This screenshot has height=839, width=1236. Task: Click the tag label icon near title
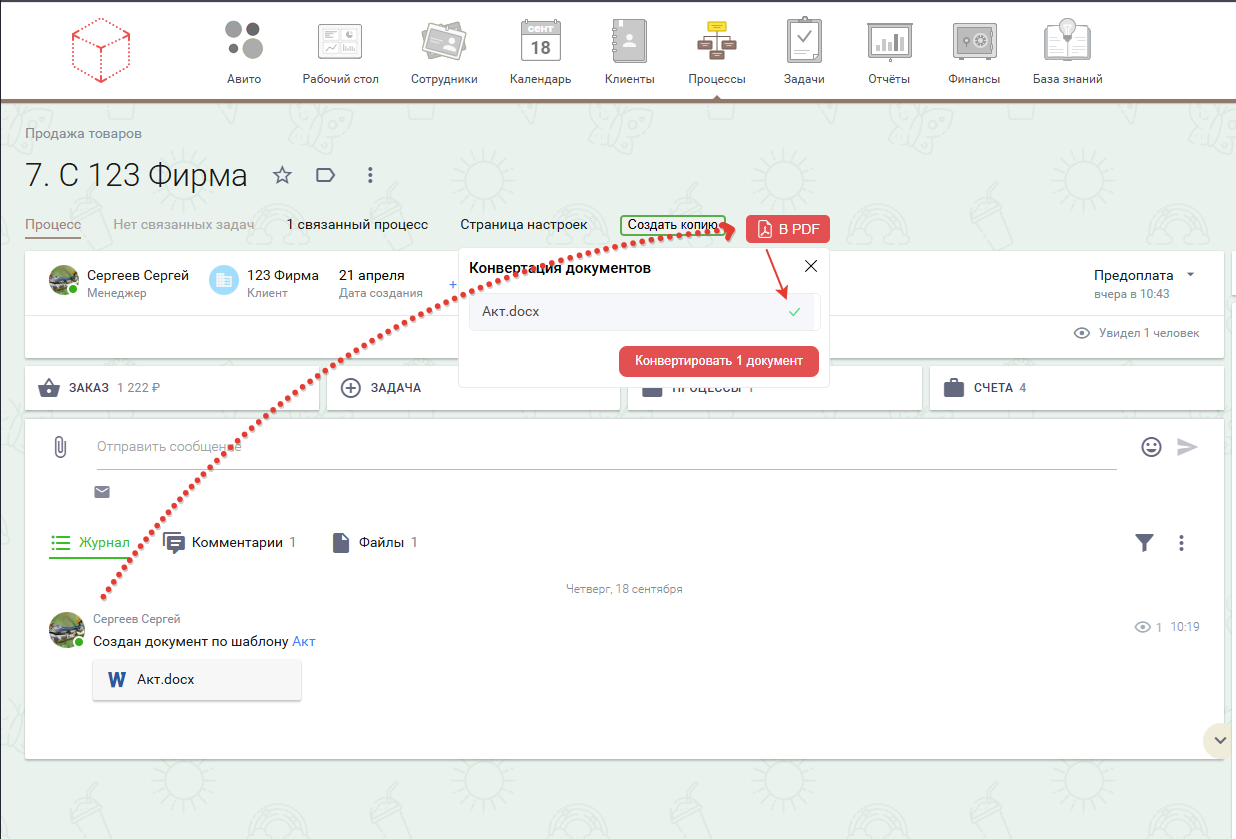click(325, 176)
